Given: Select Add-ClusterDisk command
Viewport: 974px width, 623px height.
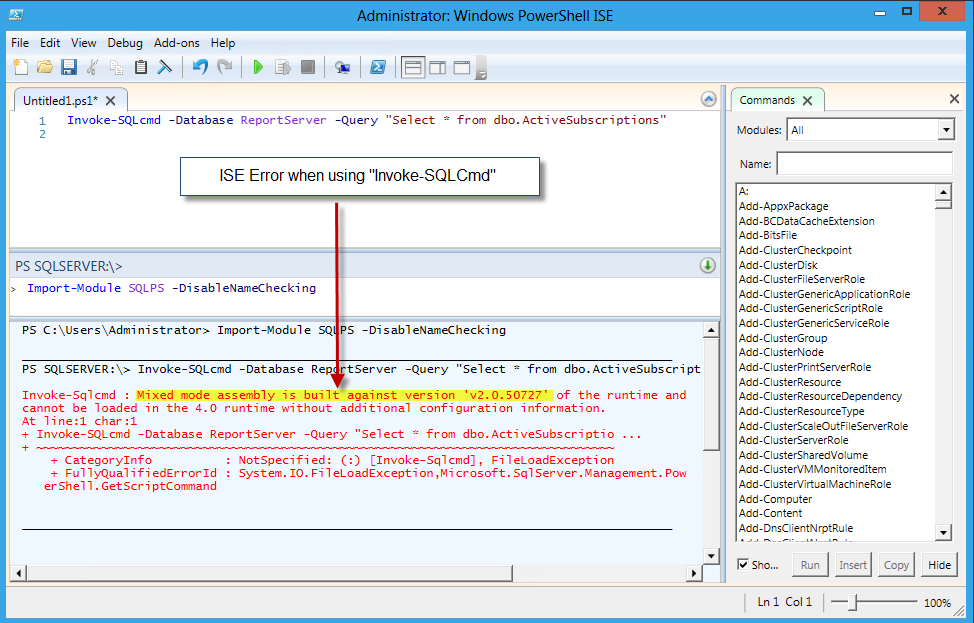Looking at the screenshot, I should (x=778, y=265).
